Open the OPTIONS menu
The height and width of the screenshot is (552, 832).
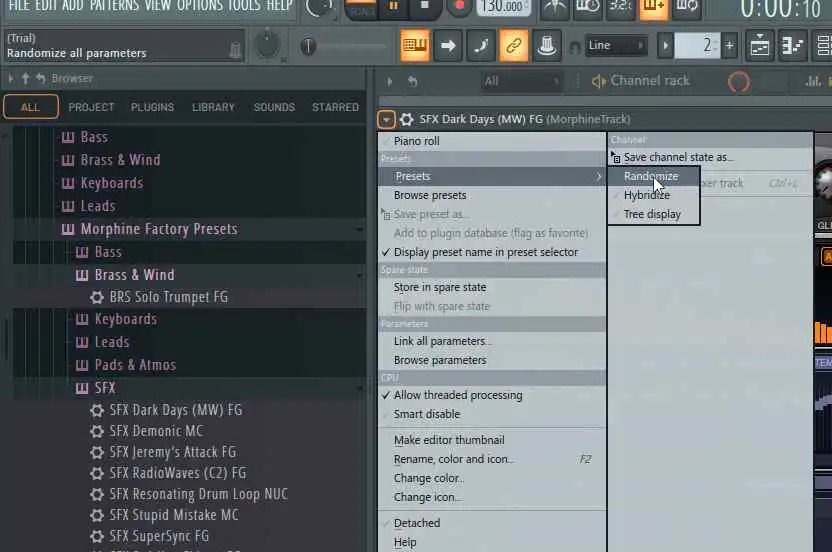click(201, 6)
